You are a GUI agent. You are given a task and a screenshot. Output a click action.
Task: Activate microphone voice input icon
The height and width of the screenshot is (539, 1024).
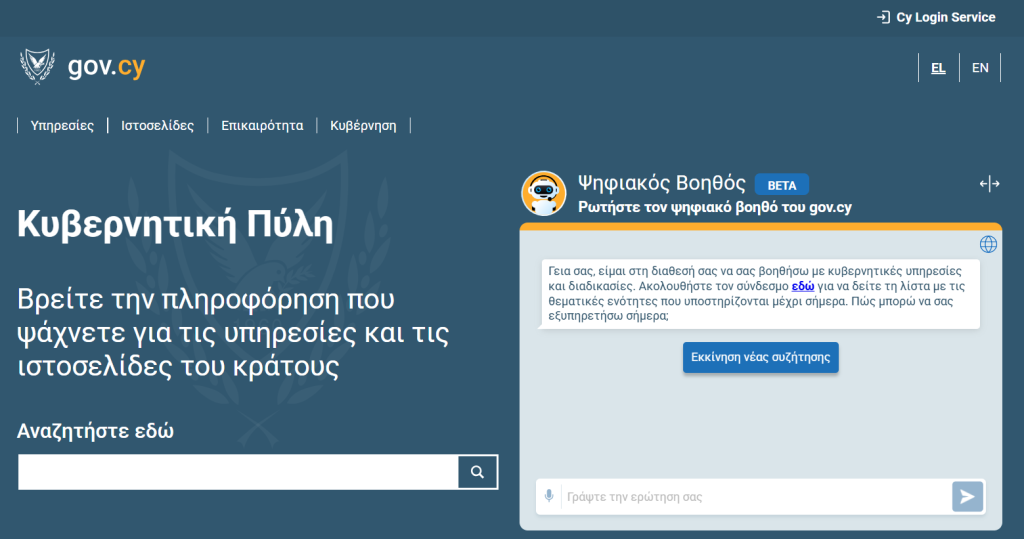549,496
